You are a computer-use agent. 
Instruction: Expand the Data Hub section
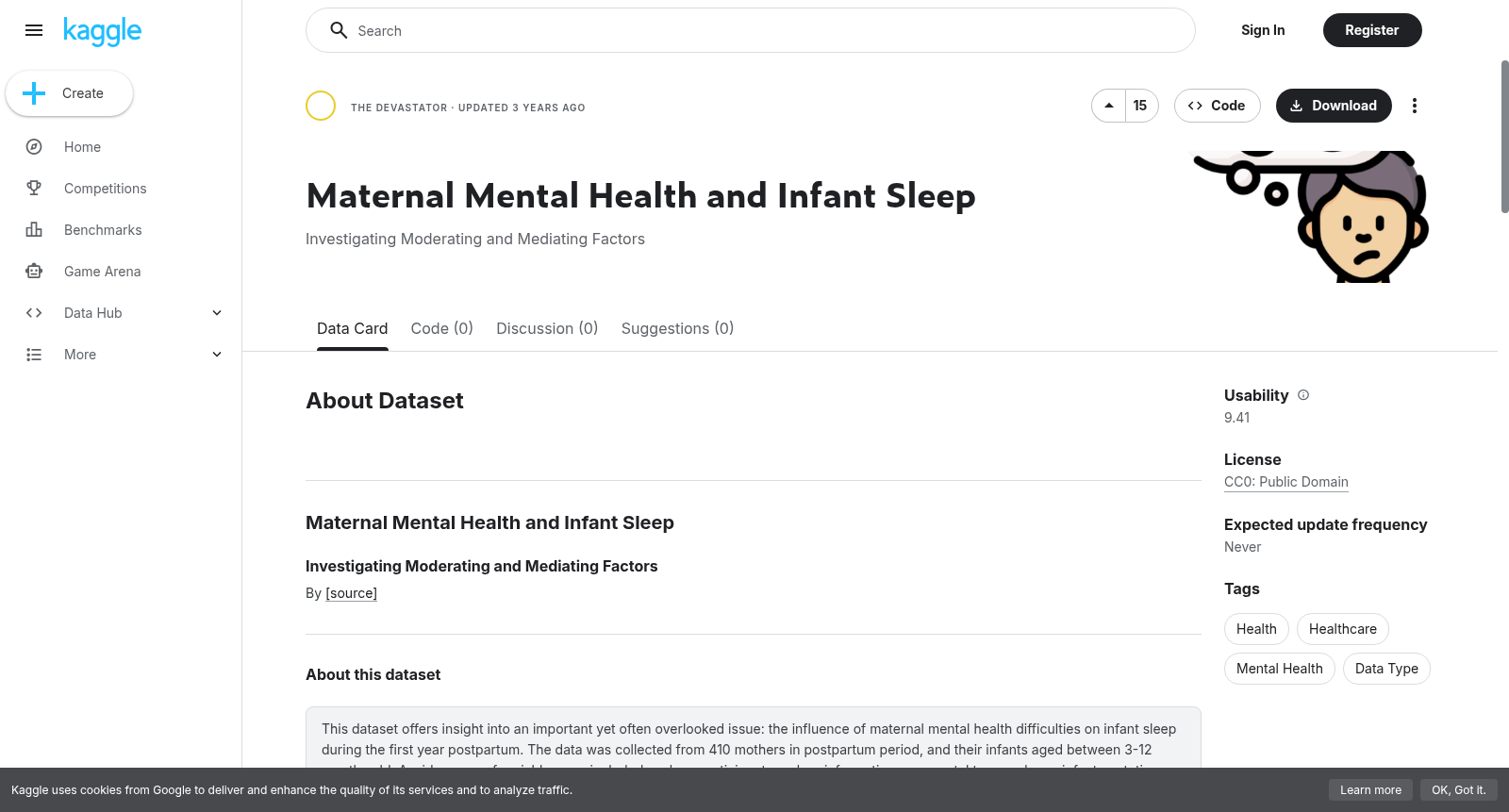(217, 313)
